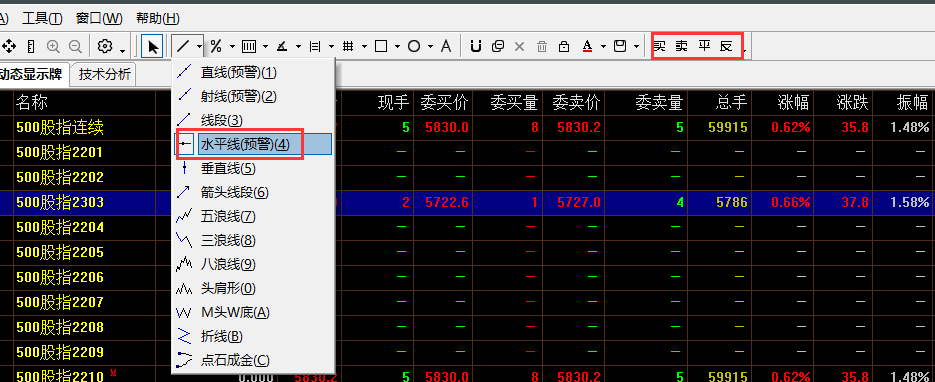
Task: Expand the angle tool dropdown arrow
Action: click(298, 46)
